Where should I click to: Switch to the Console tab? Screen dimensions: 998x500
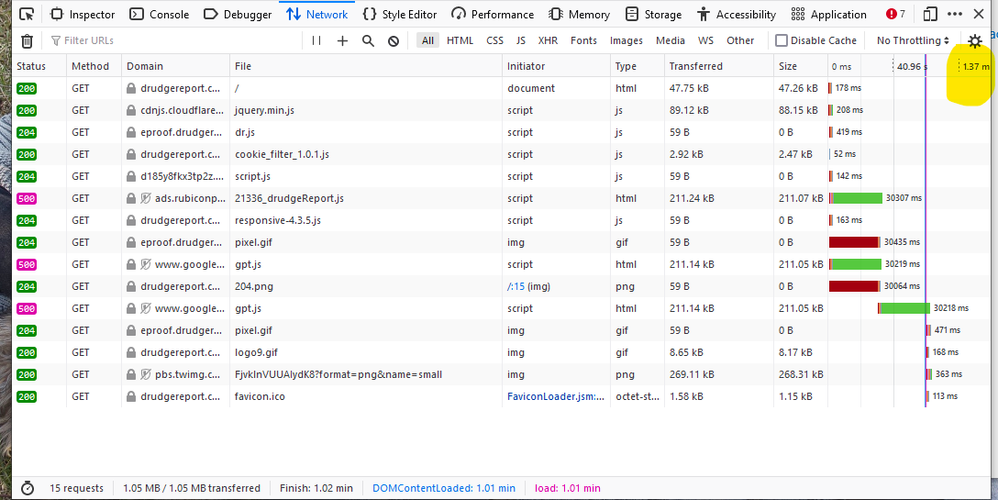tap(158, 14)
